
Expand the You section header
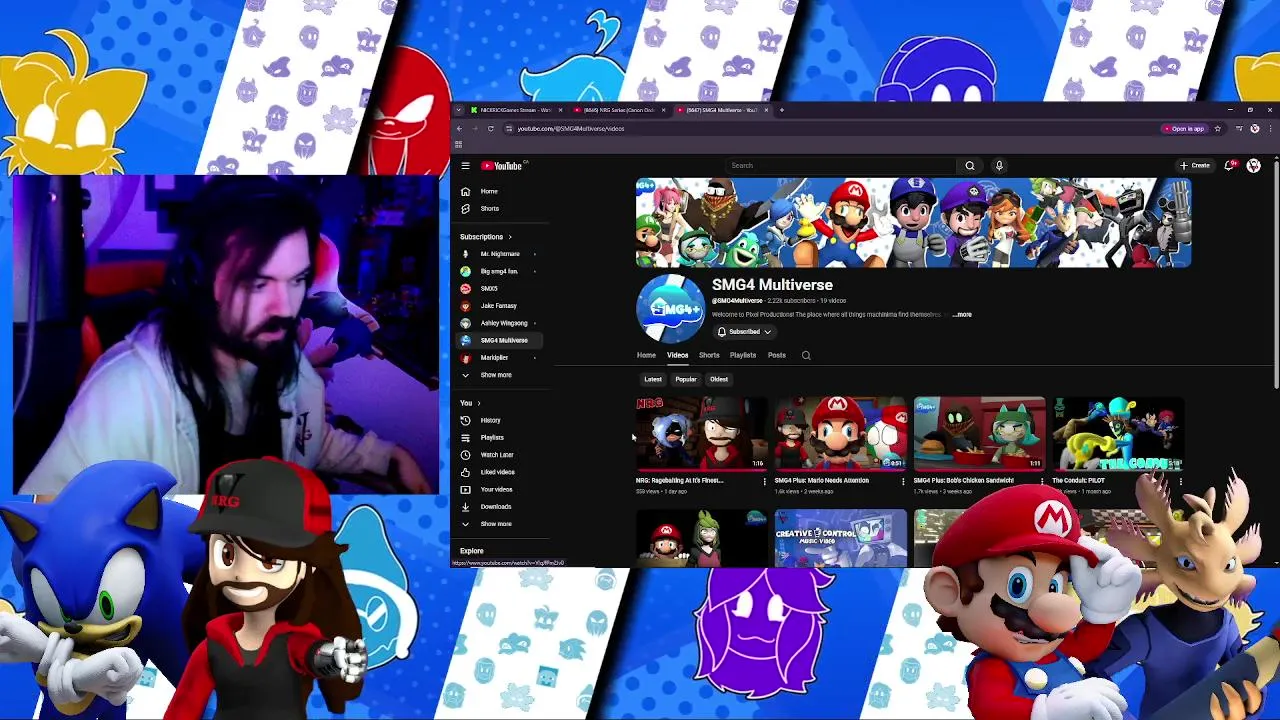(x=470, y=403)
